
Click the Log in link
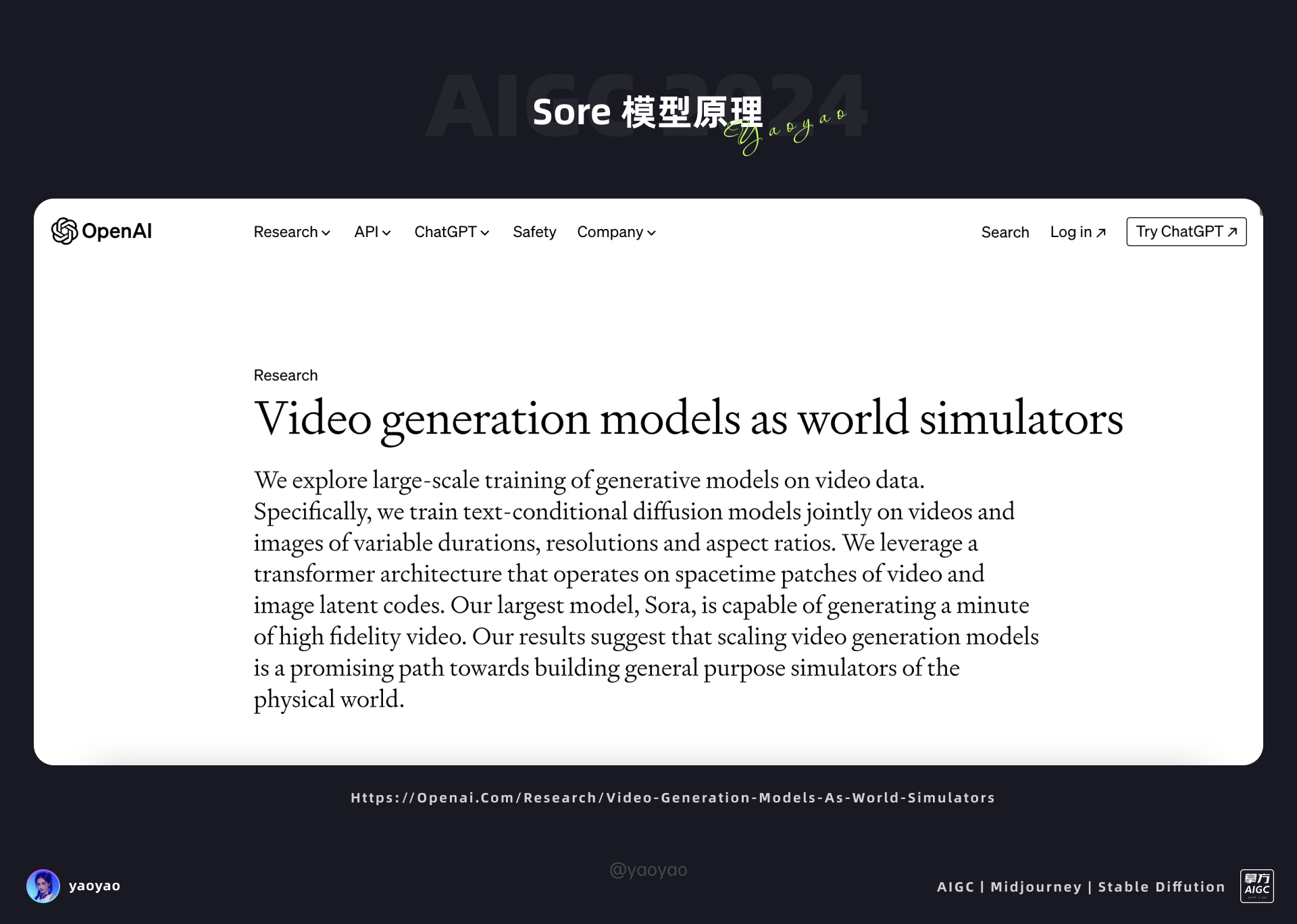coord(1071,232)
